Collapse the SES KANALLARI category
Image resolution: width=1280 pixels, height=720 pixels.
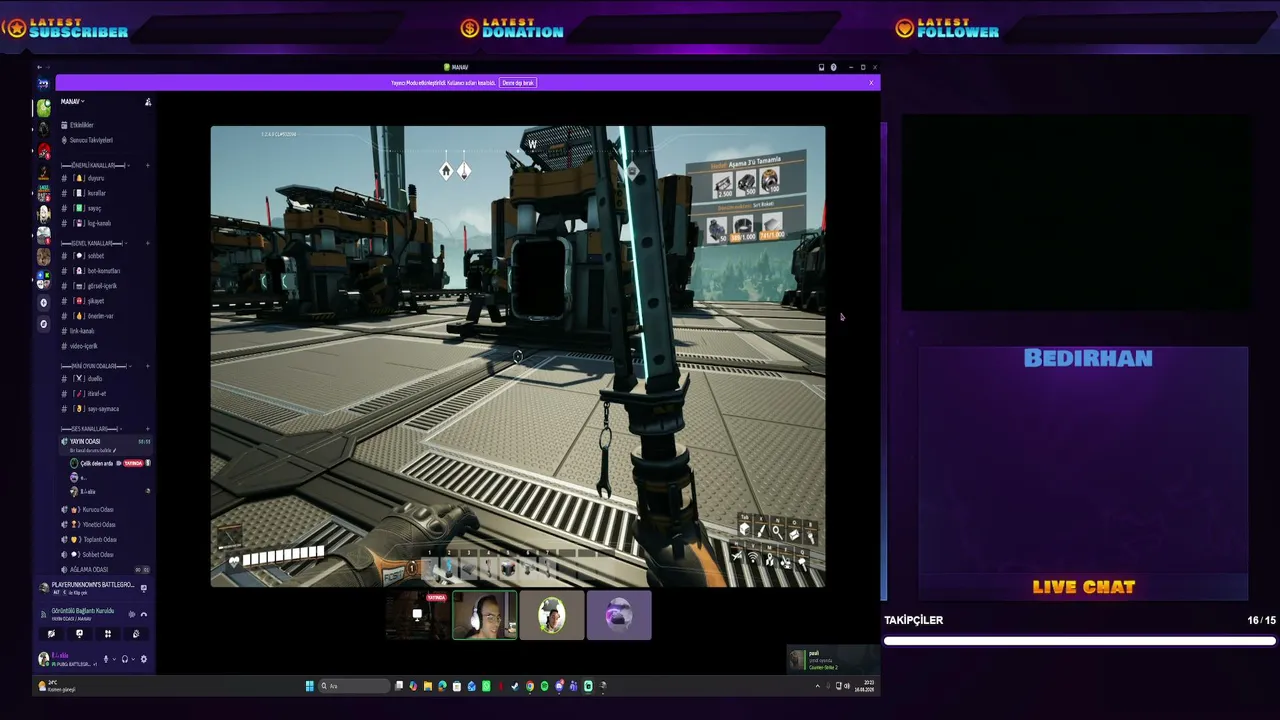coord(91,429)
